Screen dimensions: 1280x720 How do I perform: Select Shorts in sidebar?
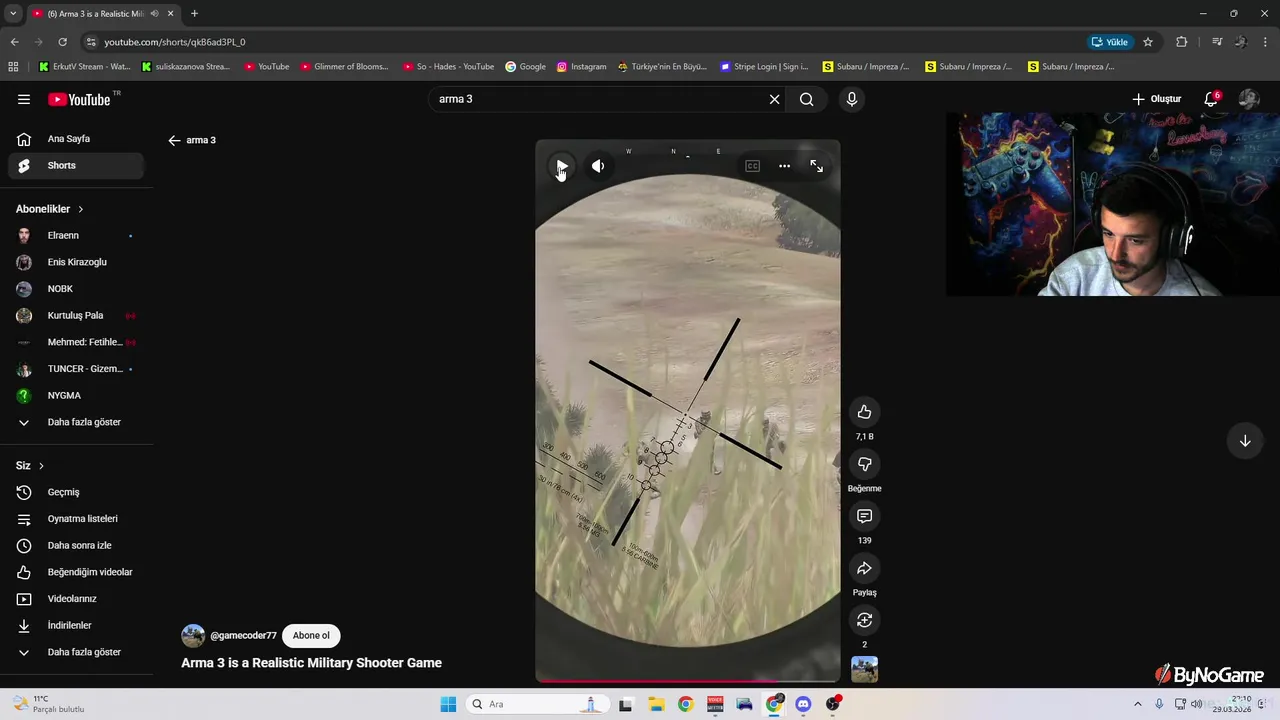coord(76,166)
